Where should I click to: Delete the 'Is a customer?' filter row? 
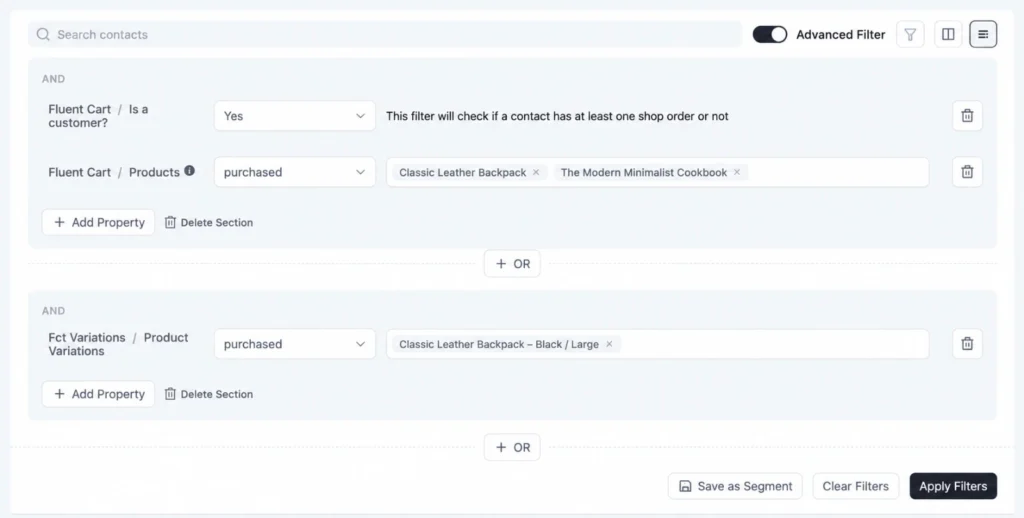coord(967,116)
